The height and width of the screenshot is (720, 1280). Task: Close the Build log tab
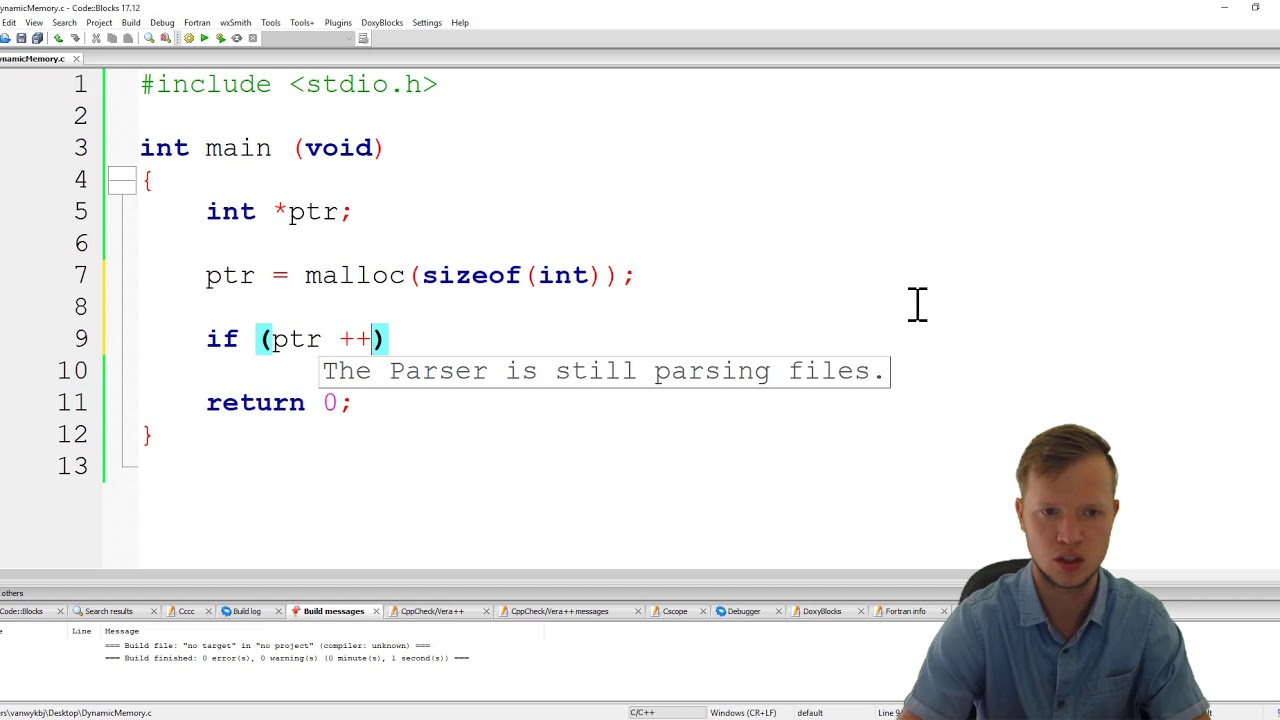279,611
